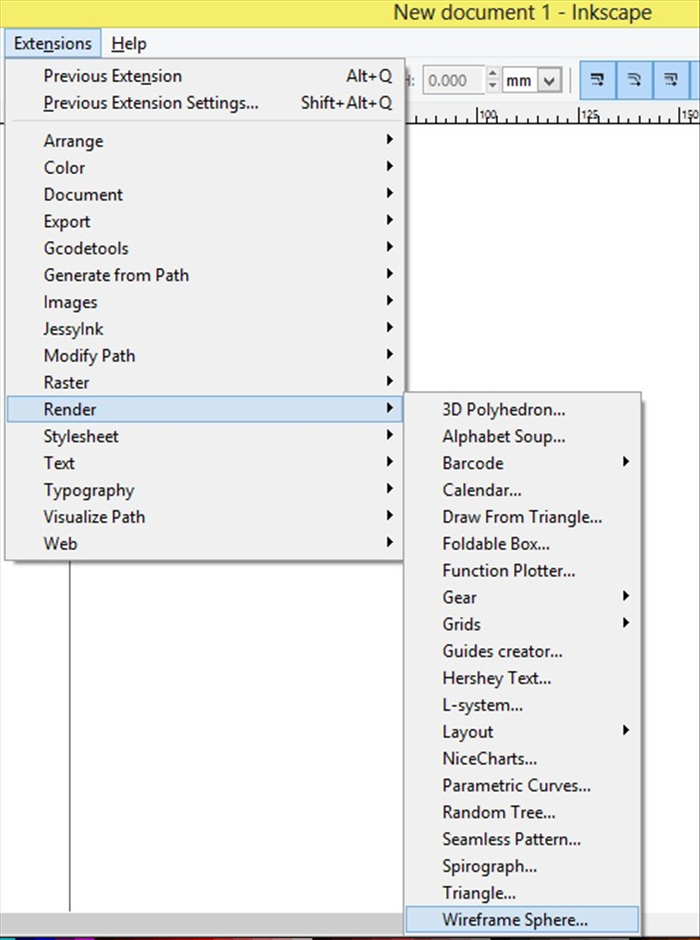This screenshot has width=700, height=940.
Task: Launch Guides creator
Action: (x=522, y=651)
